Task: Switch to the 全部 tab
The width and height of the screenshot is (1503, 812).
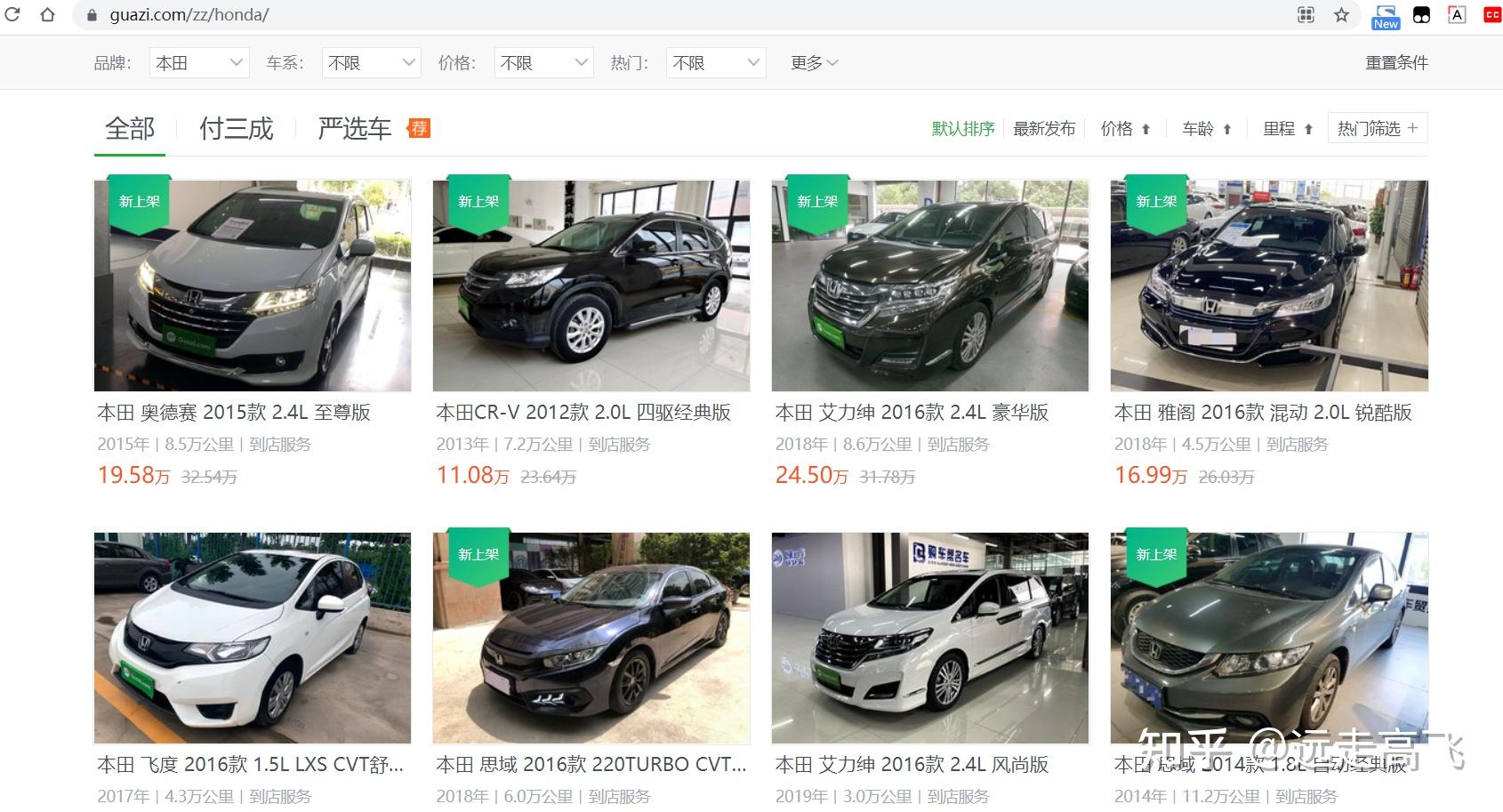Action: click(x=130, y=129)
